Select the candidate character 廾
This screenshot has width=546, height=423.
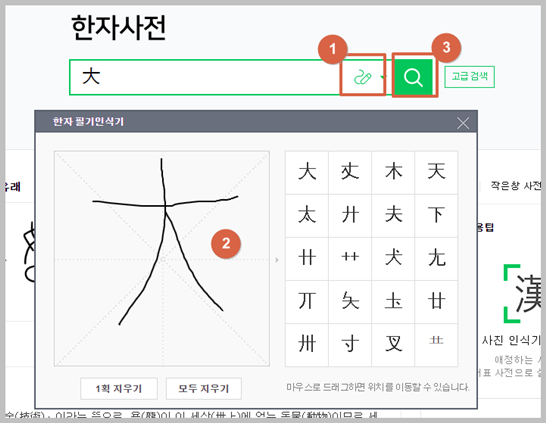tap(350, 216)
